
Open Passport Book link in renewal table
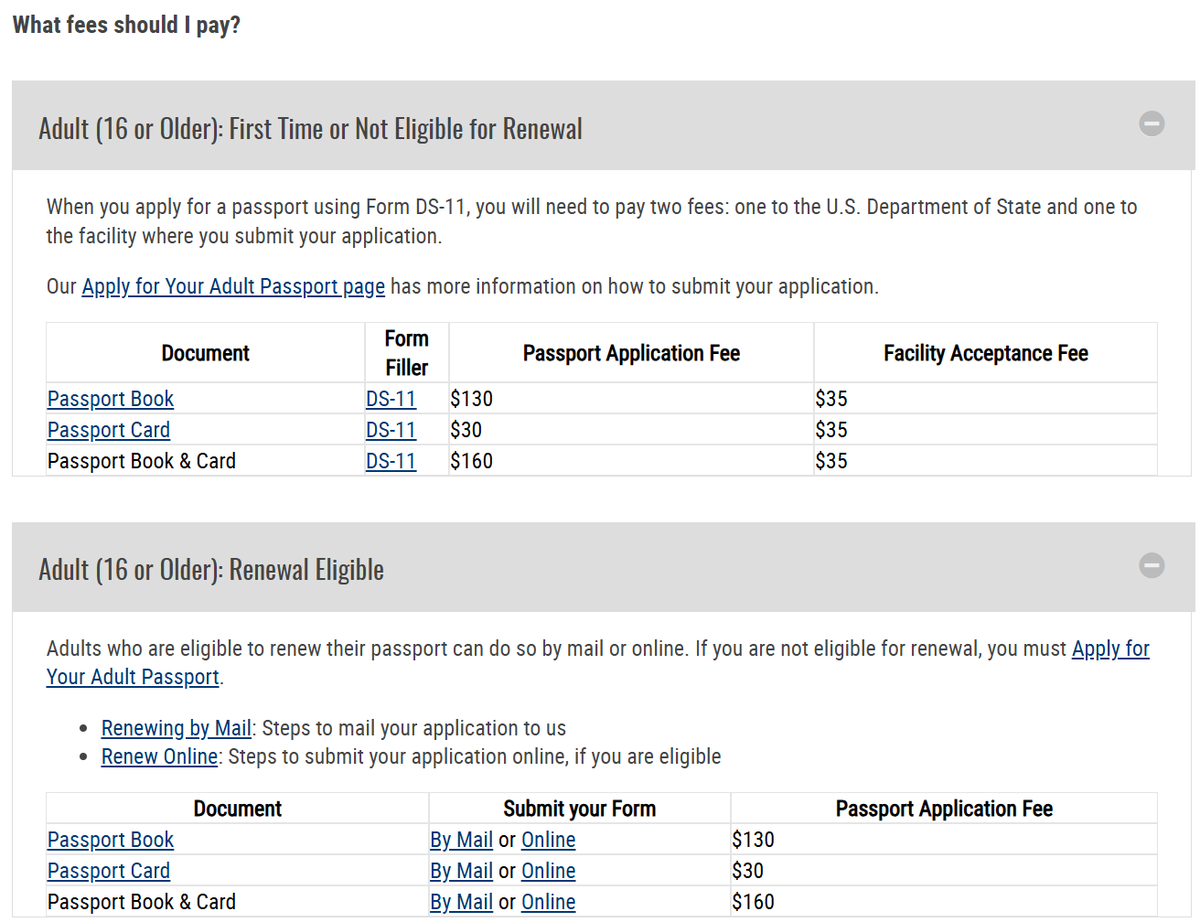point(110,840)
